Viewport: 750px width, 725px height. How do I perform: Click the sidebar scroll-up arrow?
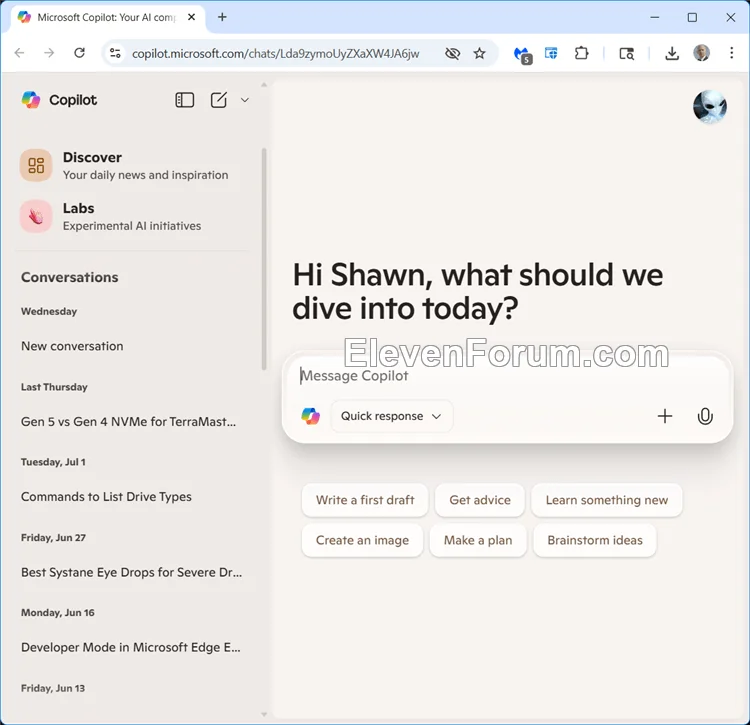point(264,85)
